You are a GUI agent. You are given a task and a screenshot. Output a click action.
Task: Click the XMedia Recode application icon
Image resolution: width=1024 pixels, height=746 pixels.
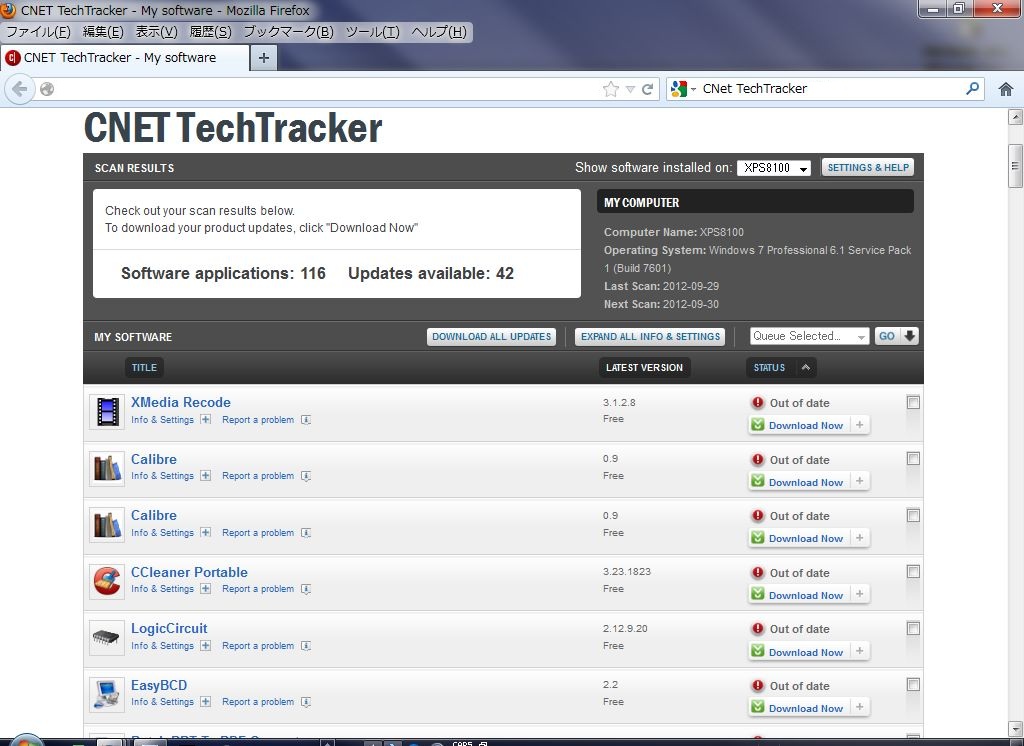107,411
